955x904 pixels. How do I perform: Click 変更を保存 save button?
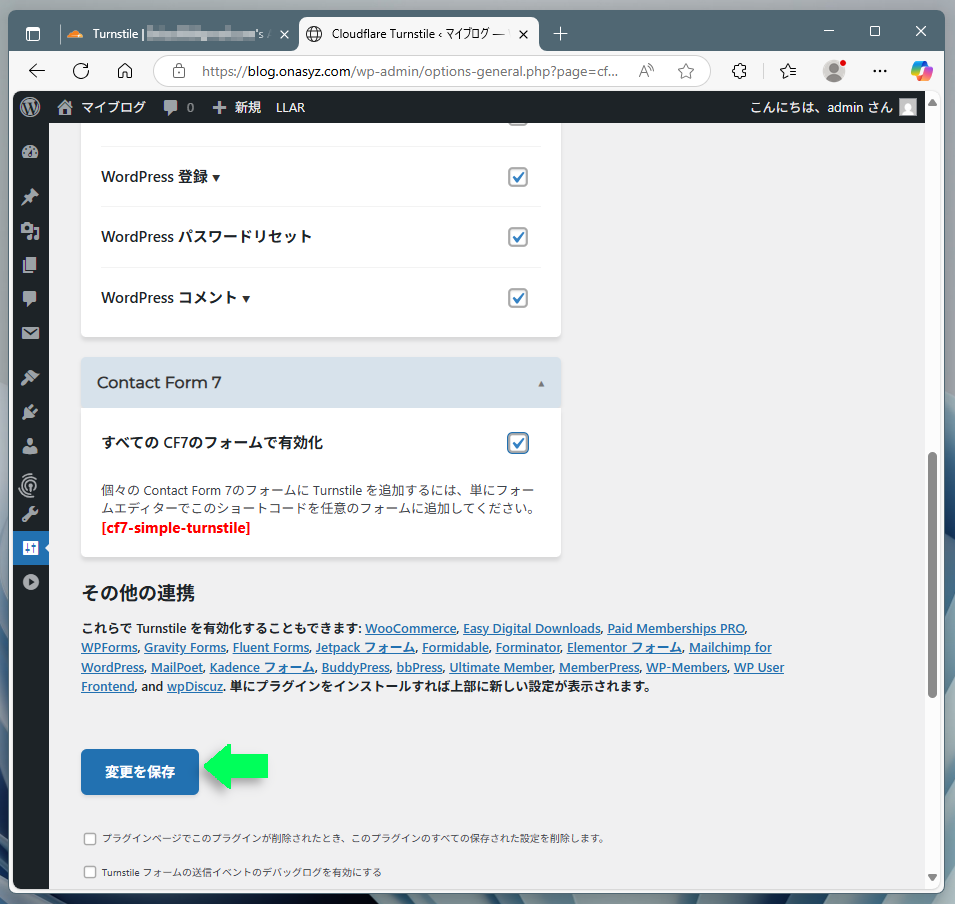[x=140, y=772]
